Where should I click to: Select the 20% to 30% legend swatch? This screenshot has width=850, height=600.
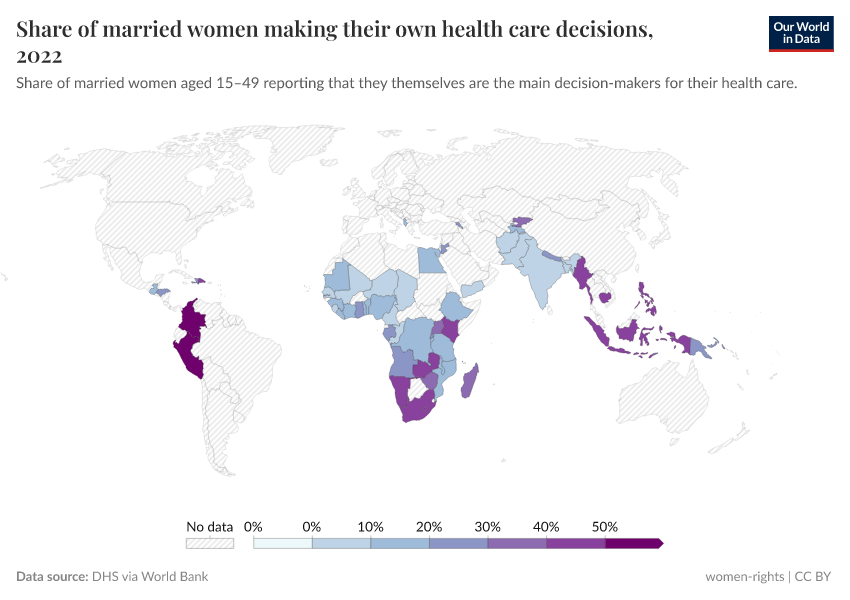(x=458, y=543)
